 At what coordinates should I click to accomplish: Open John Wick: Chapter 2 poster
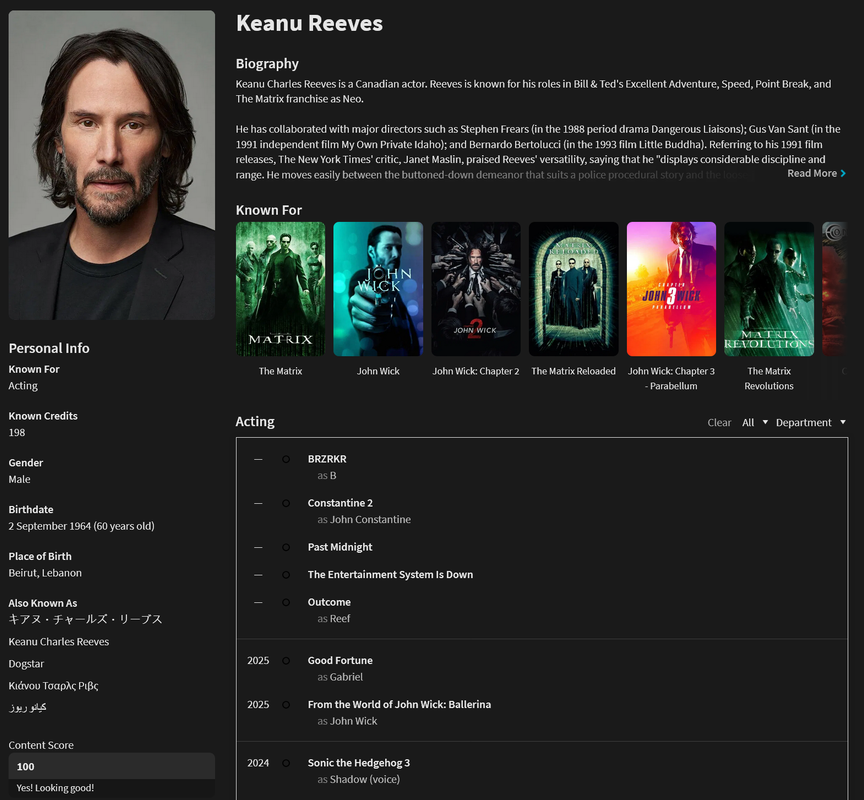pos(476,289)
